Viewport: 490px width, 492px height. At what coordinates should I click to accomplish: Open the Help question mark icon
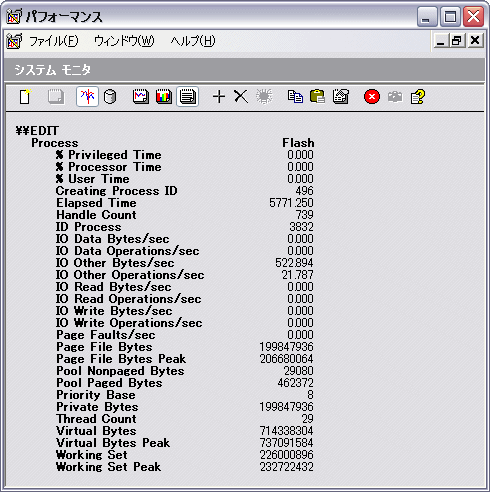pyautogui.click(x=418, y=97)
